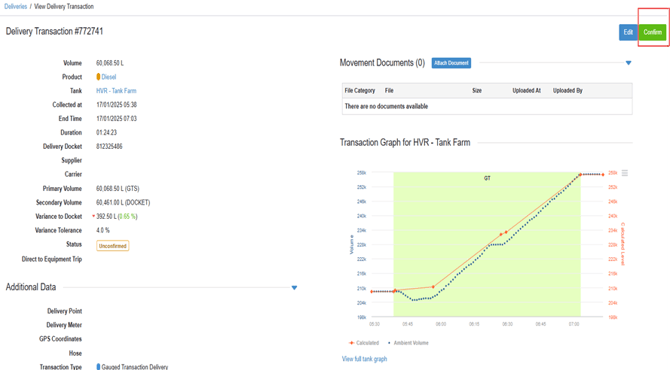Go to Deliveries breadcrumb
Screen dimensions: 670x370
(x=15, y=6)
